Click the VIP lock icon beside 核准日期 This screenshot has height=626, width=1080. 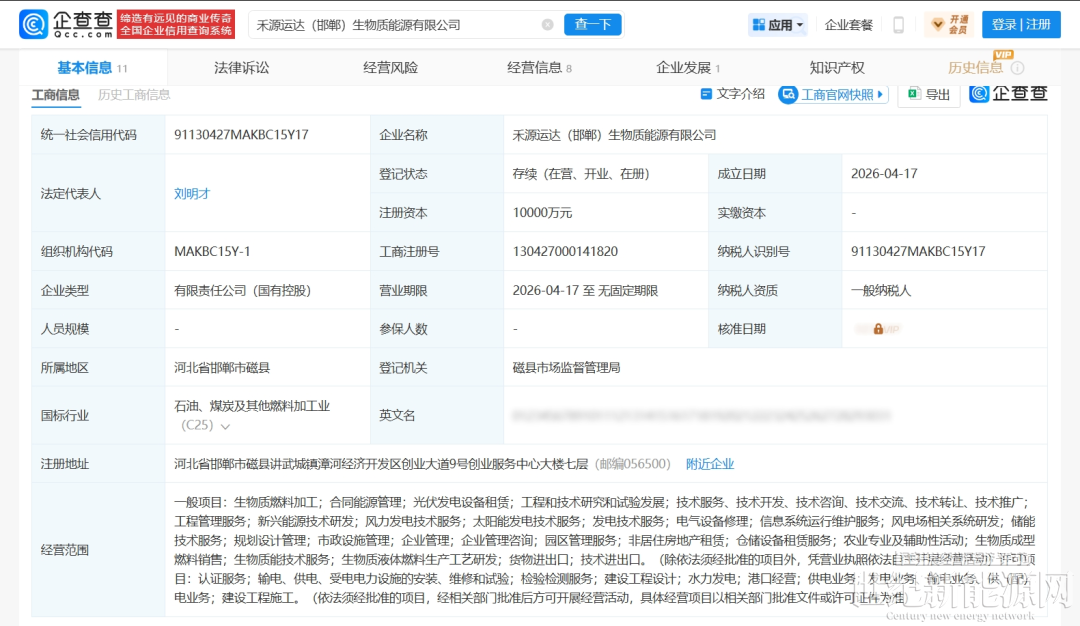click(878, 329)
